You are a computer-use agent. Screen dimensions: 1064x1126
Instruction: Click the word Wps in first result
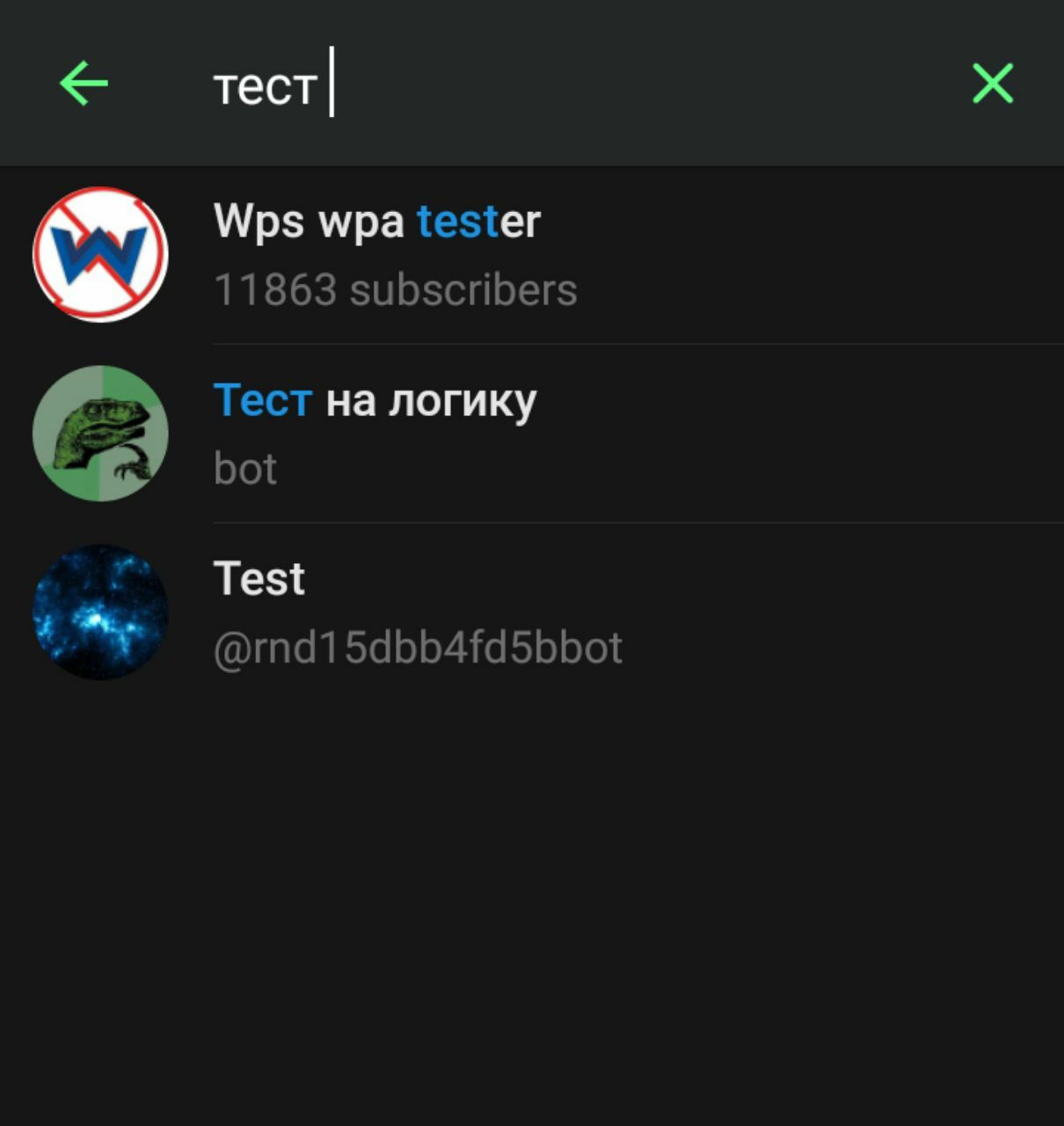[x=259, y=221]
